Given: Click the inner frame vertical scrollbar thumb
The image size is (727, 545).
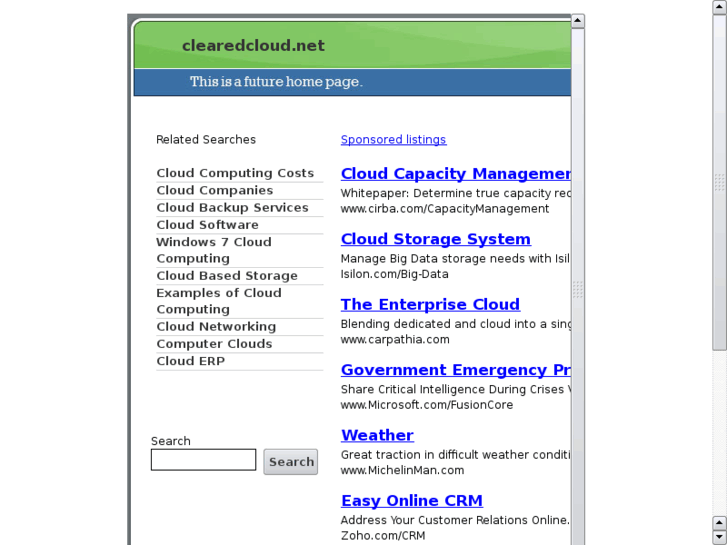Looking at the screenshot, I should pyautogui.click(x=578, y=289).
